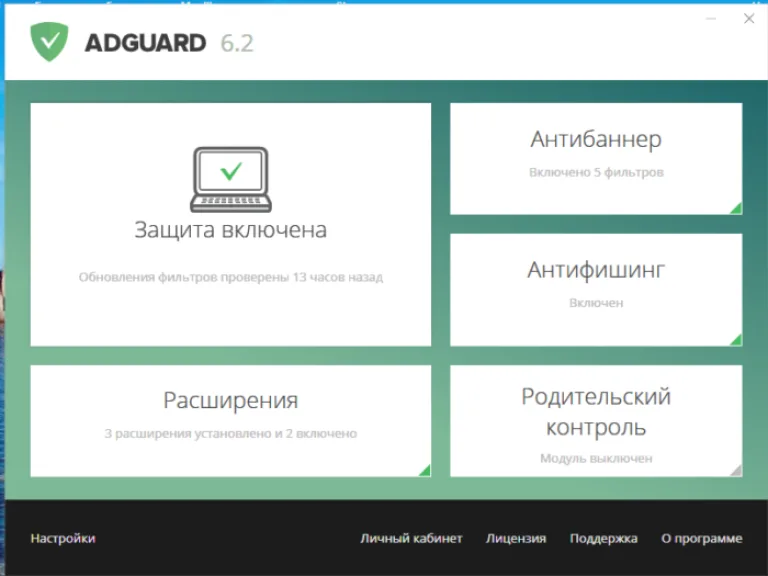Viewport: 768px width, 576px height.
Task: Click 'Обновления фильтров проверены 13 часов назад'
Action: [x=231, y=277]
